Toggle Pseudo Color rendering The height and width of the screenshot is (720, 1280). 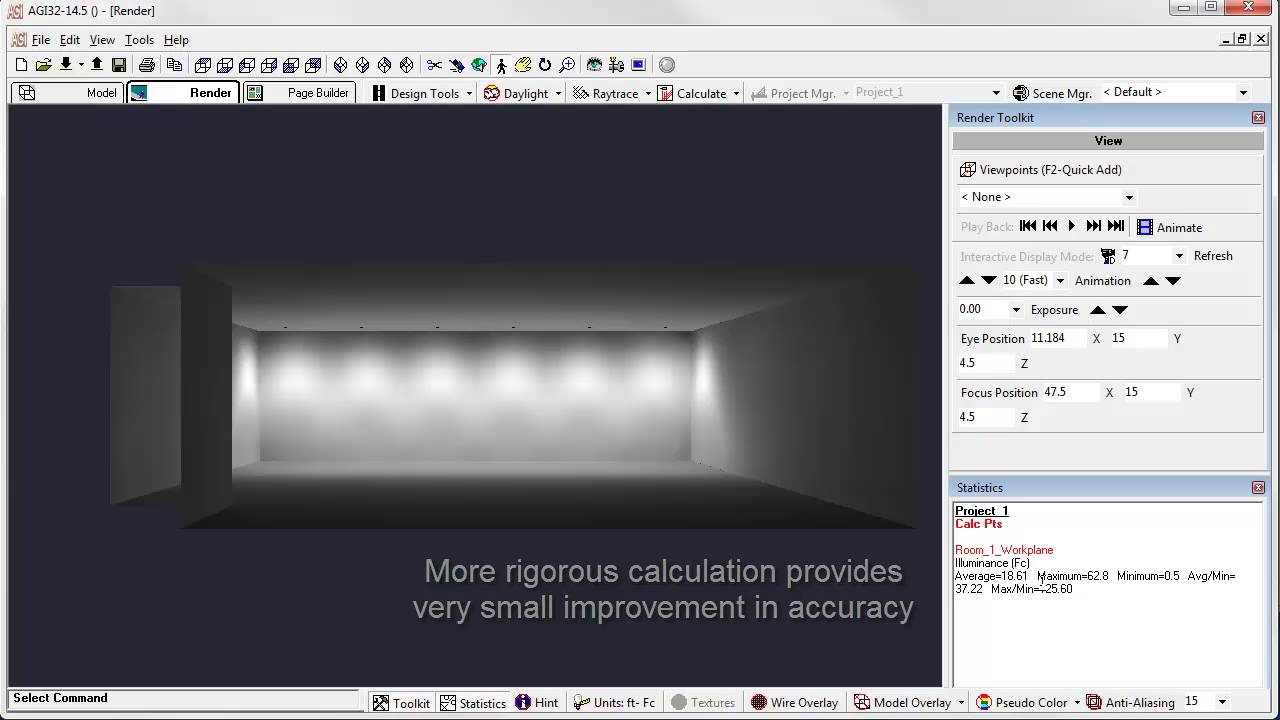coord(1022,702)
